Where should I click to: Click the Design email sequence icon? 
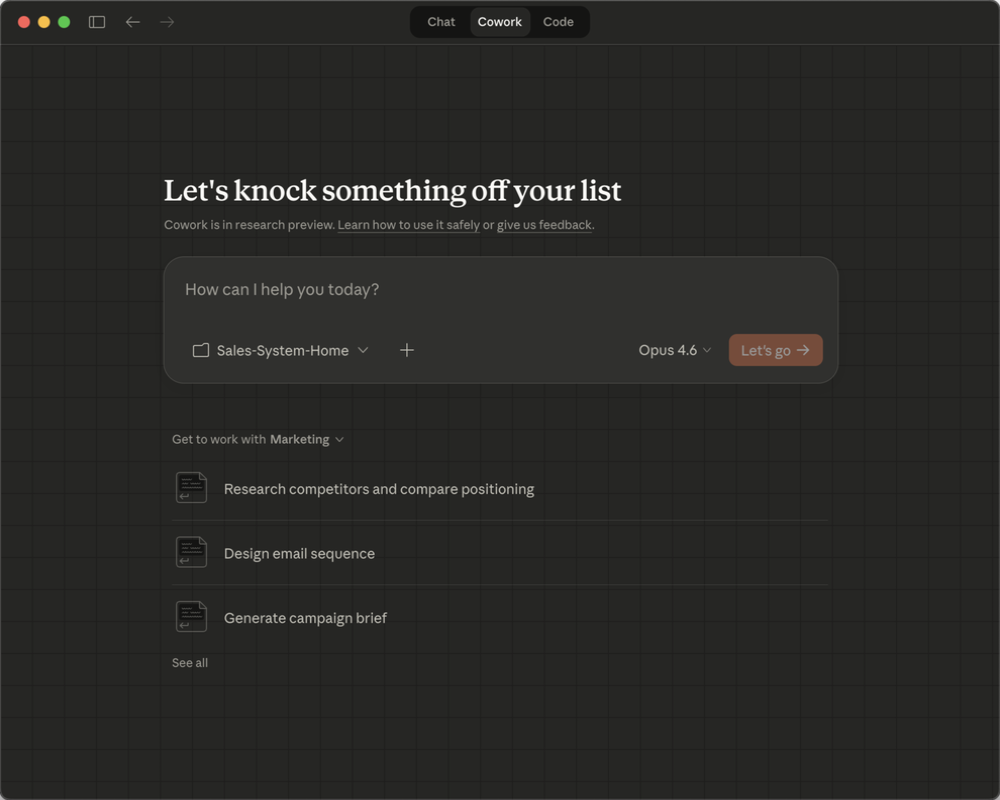point(191,552)
